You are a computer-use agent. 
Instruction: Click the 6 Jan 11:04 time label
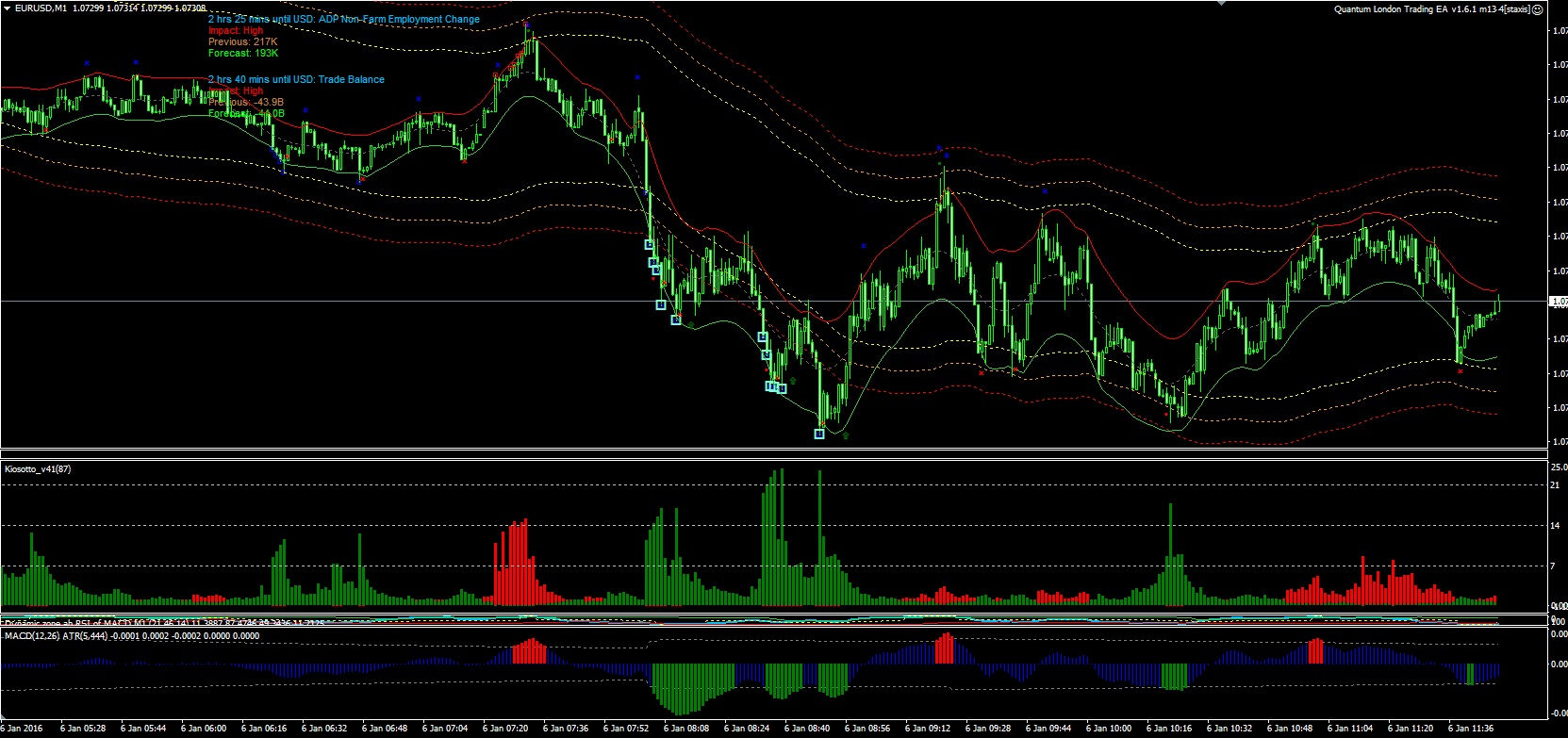click(1350, 728)
